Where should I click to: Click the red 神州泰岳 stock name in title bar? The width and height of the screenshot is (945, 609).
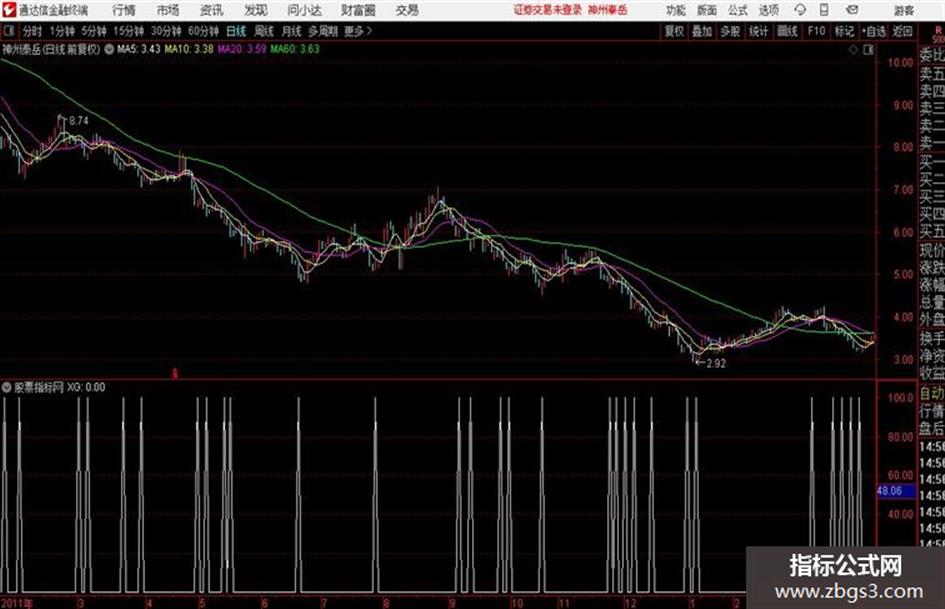tap(608, 10)
